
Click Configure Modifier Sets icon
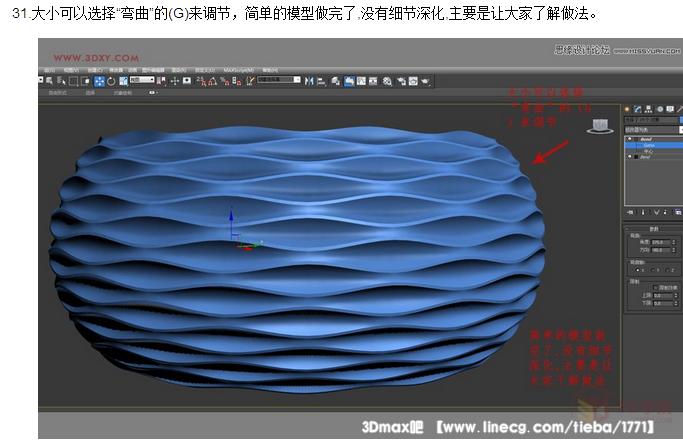point(678,212)
